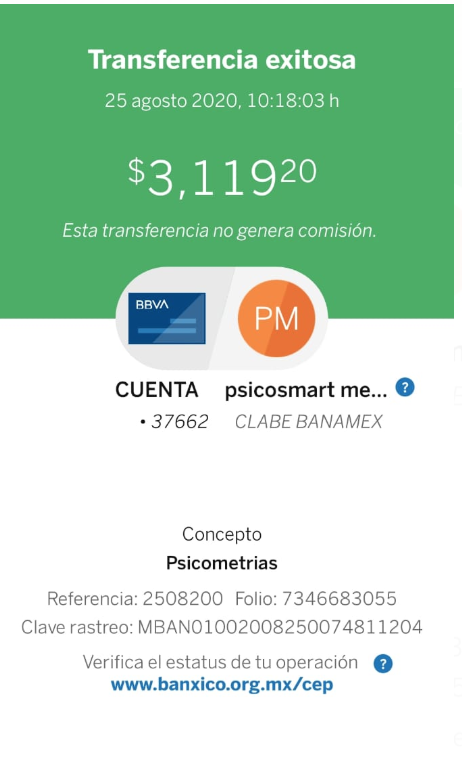The height and width of the screenshot is (764, 462).
Task: Tap the orange PM recipient avatar
Action: pos(276,318)
